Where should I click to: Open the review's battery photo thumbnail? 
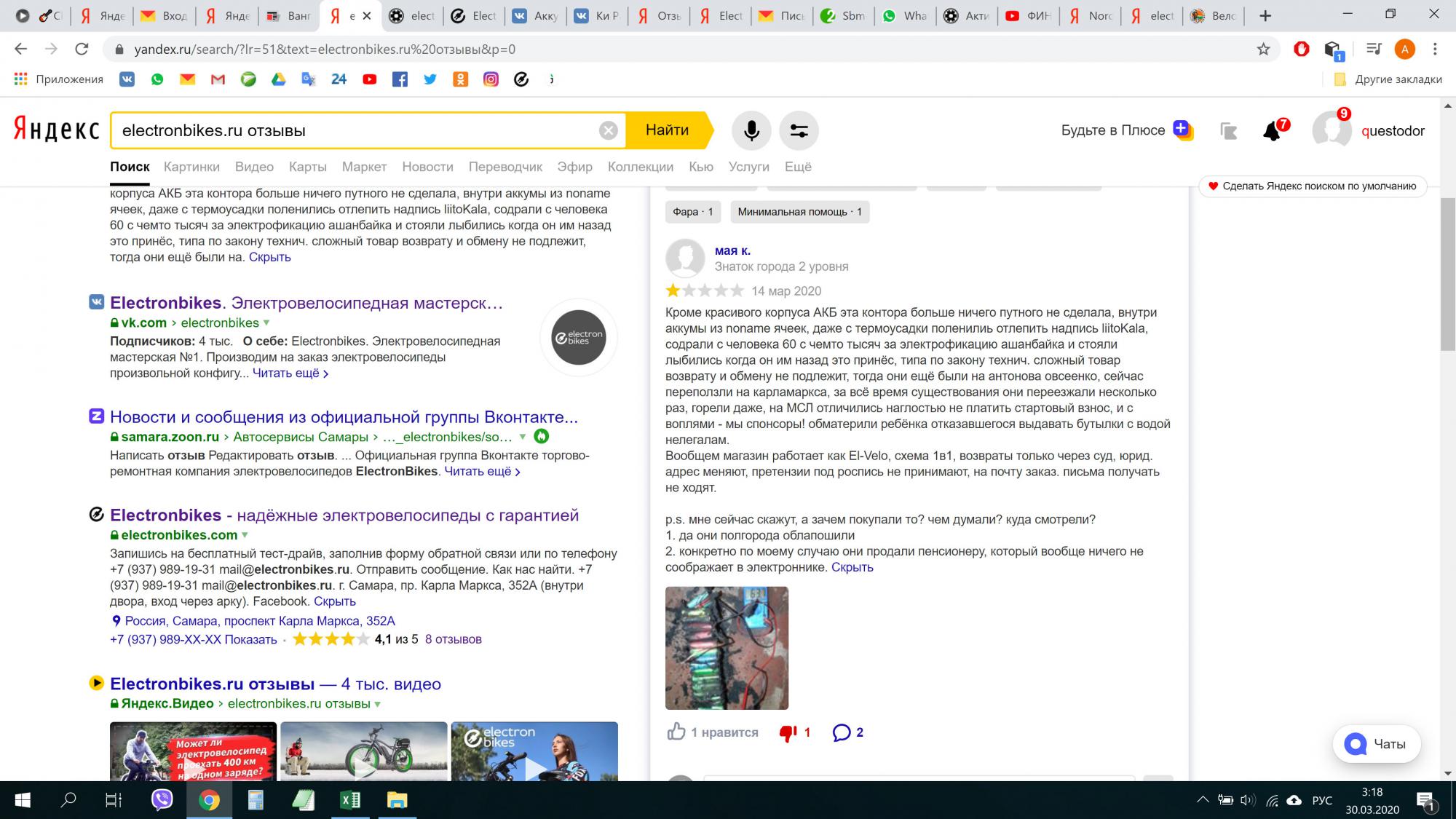pos(727,648)
